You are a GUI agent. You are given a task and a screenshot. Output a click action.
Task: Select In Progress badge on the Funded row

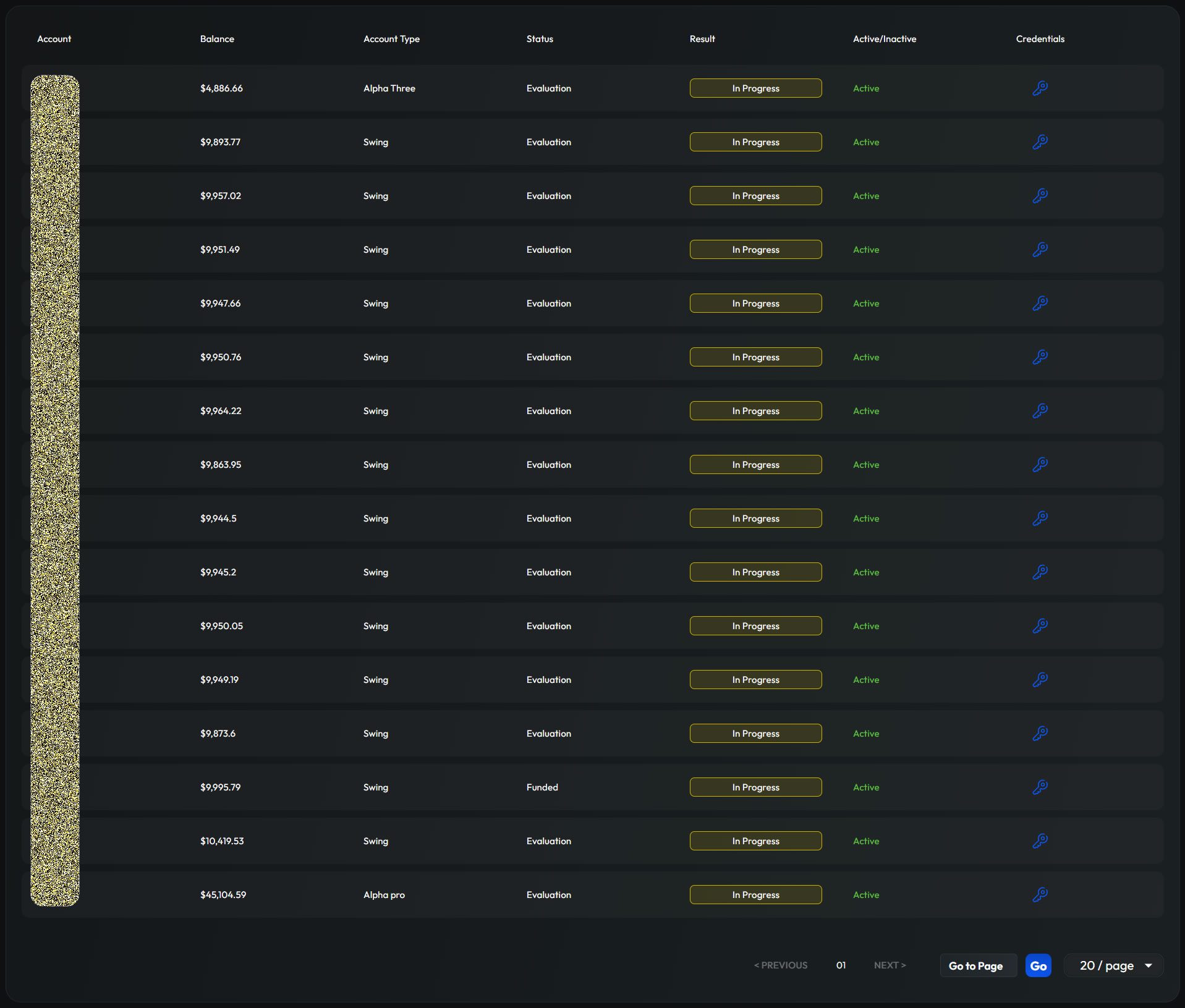click(x=755, y=787)
